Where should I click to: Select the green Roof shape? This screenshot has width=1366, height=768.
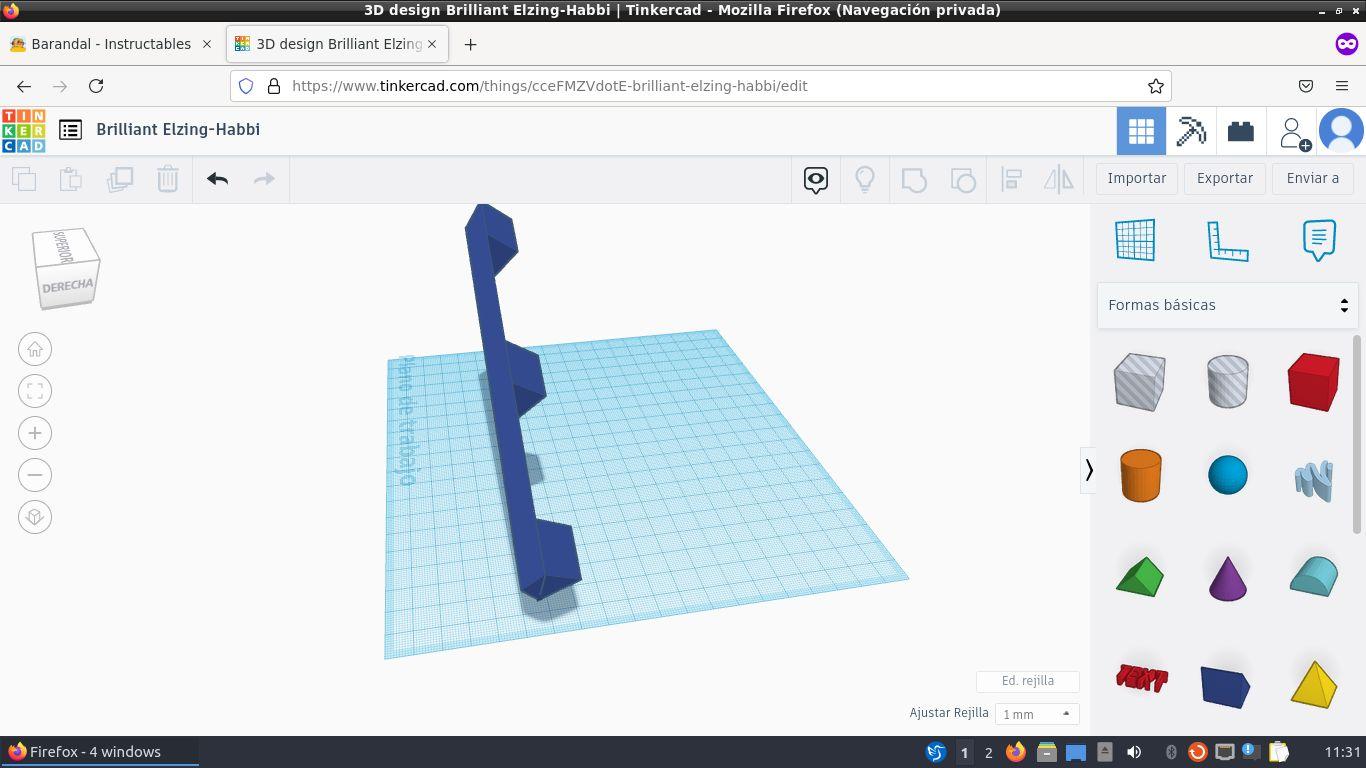click(1140, 577)
